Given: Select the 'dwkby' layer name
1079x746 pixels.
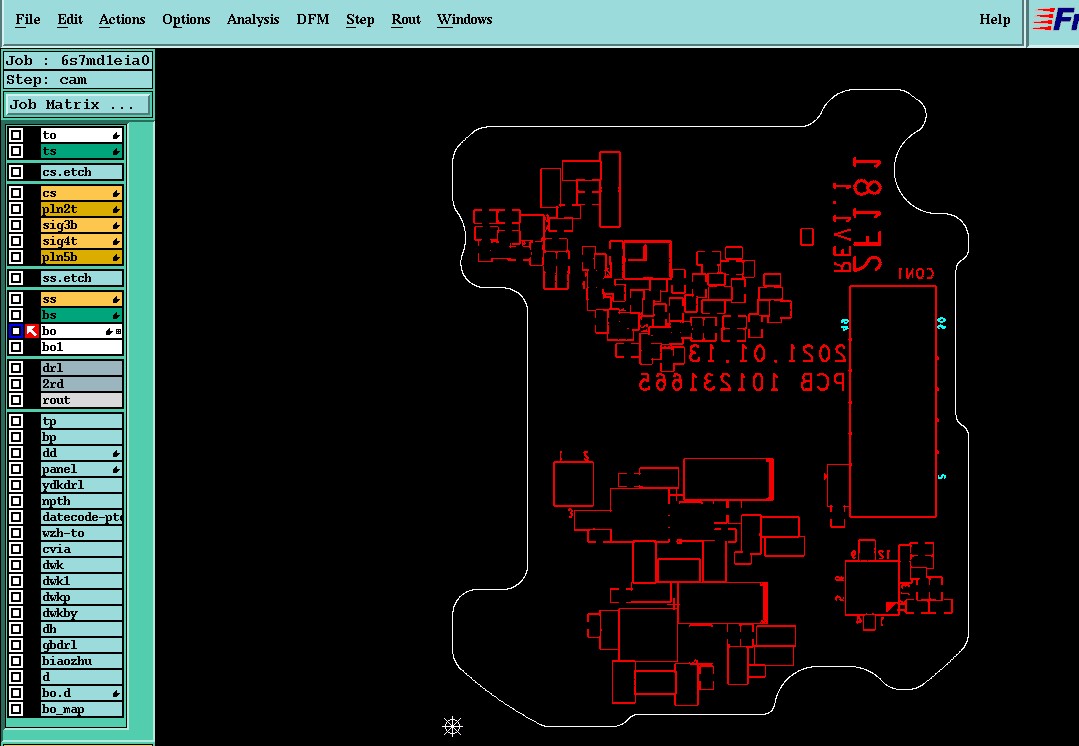Looking at the screenshot, I should (x=81, y=613).
